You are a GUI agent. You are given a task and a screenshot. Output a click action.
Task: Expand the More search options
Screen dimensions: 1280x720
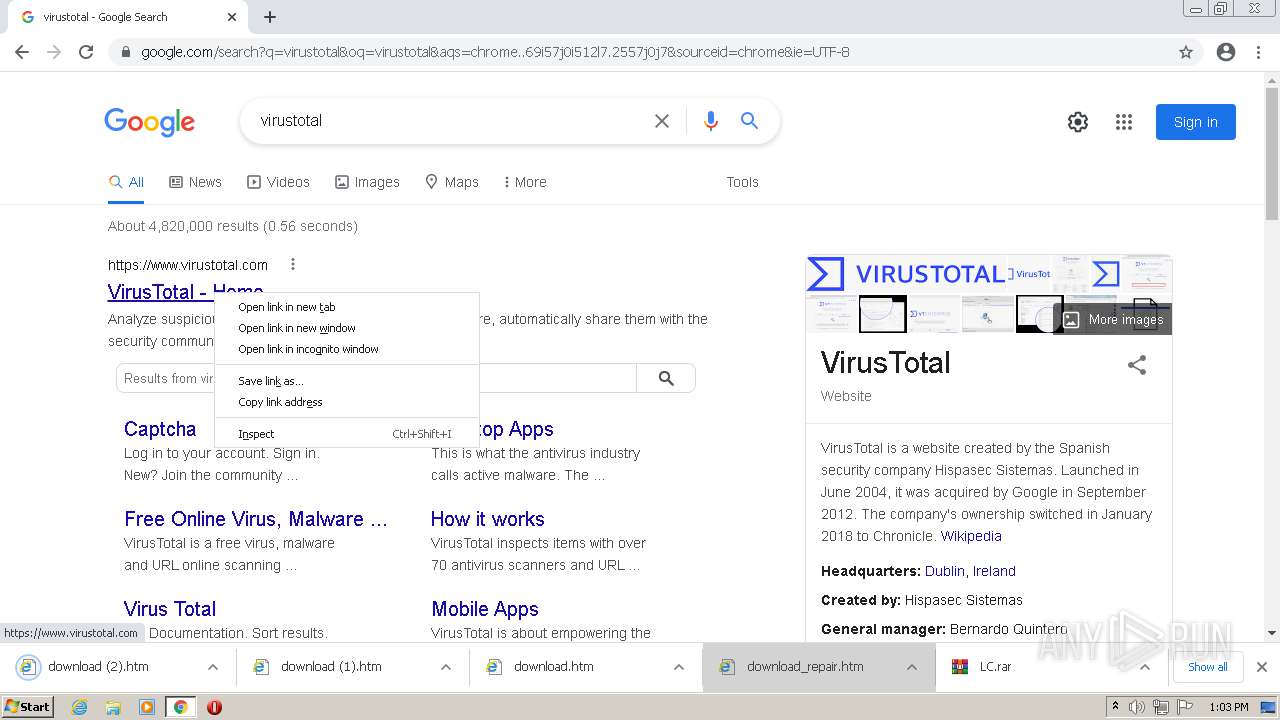[525, 182]
